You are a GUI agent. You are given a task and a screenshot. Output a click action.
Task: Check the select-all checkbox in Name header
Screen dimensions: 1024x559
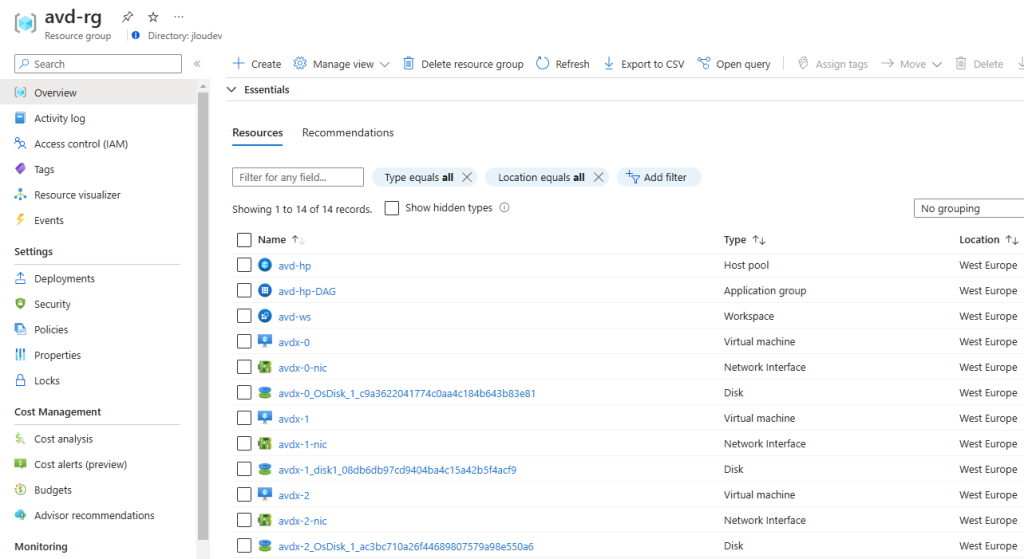[x=244, y=240]
